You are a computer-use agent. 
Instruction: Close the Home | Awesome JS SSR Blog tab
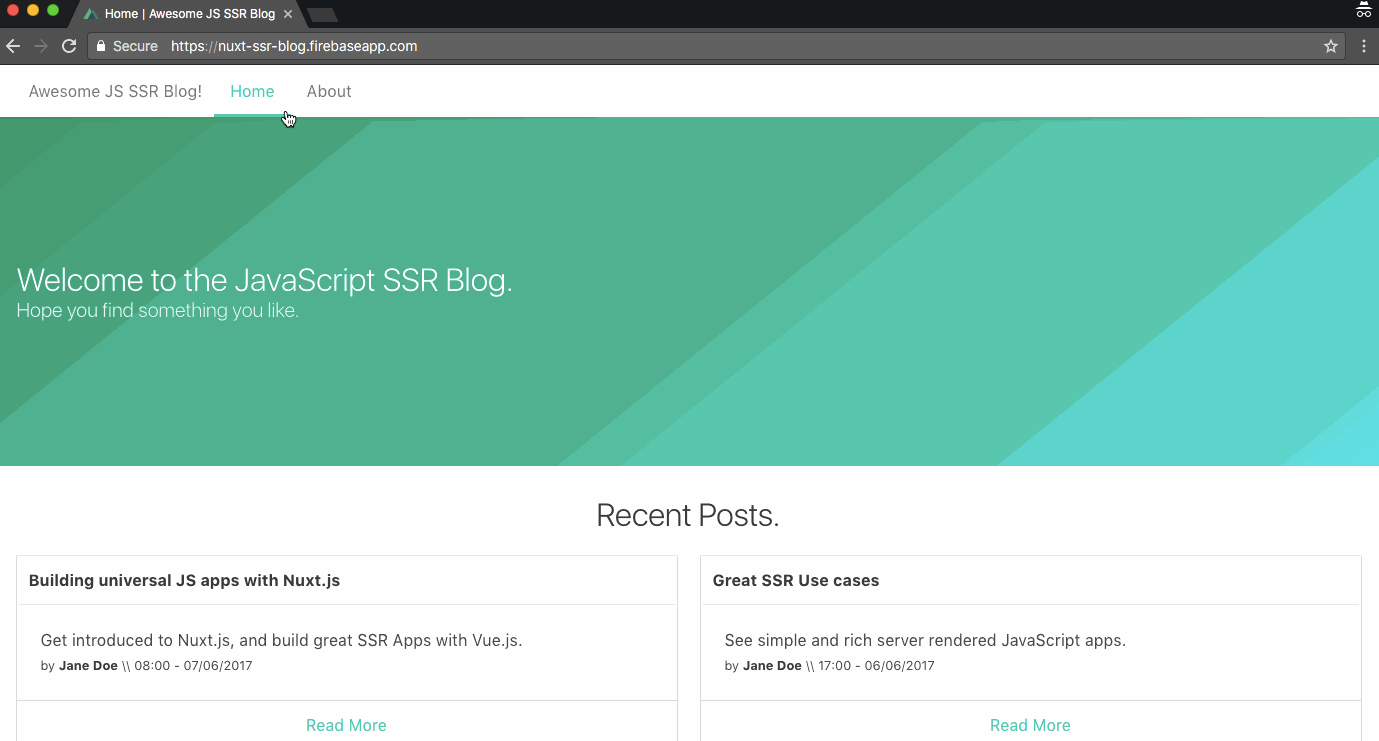[x=287, y=14]
